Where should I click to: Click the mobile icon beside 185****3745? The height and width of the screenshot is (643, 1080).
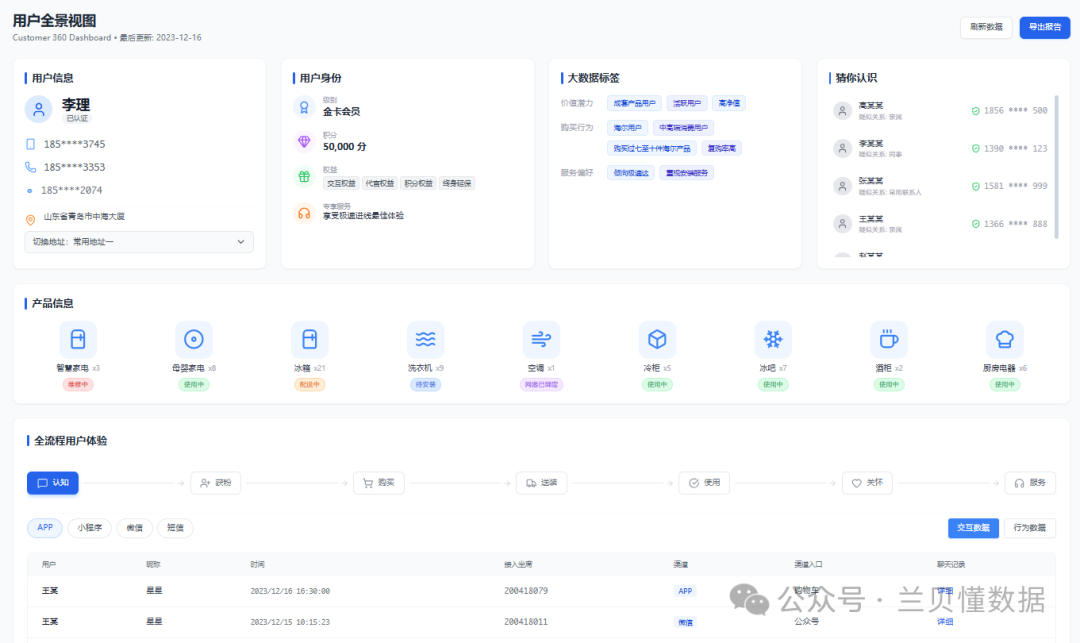(x=30, y=144)
